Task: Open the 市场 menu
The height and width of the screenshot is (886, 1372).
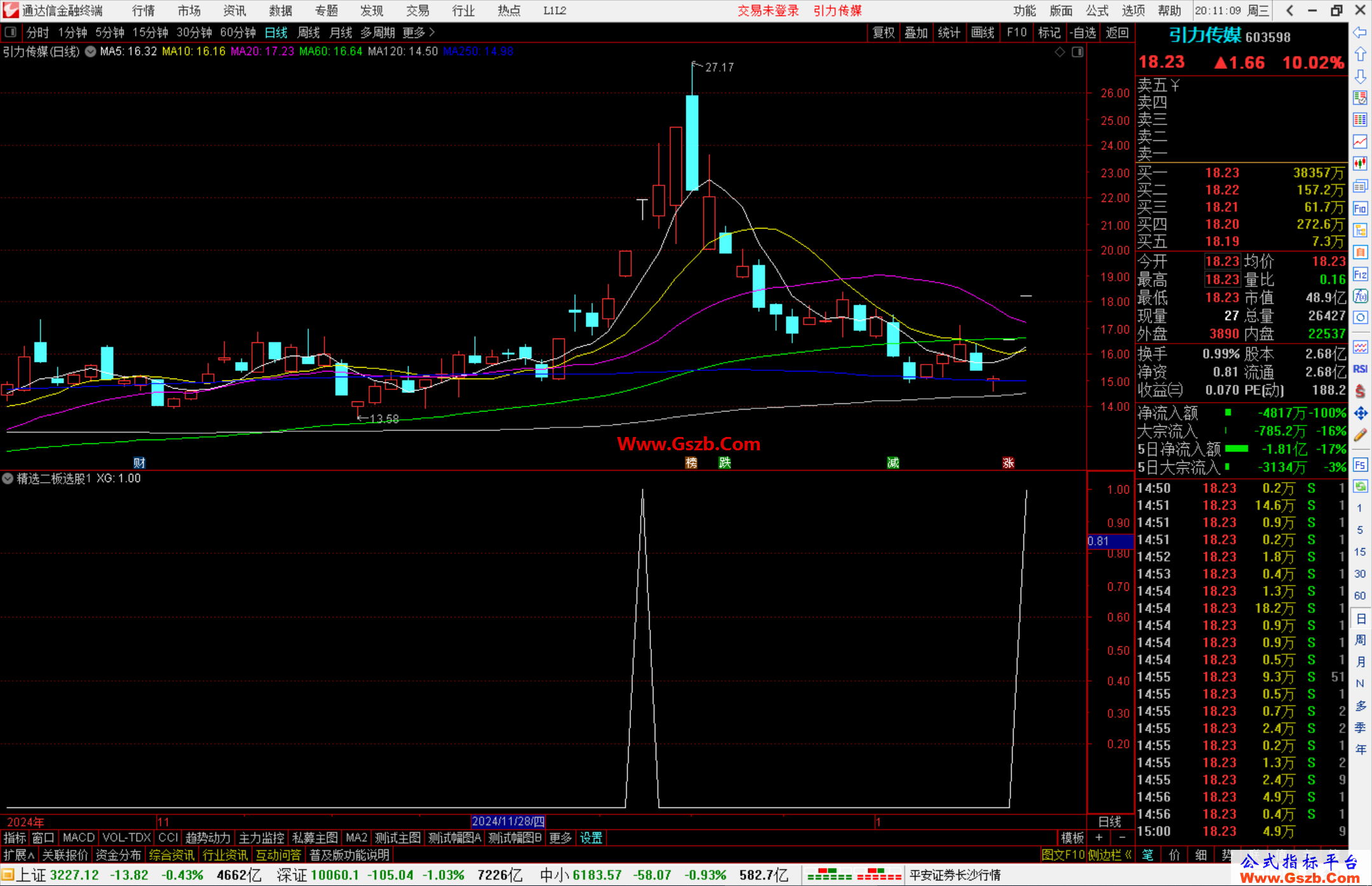Action: click(x=189, y=10)
